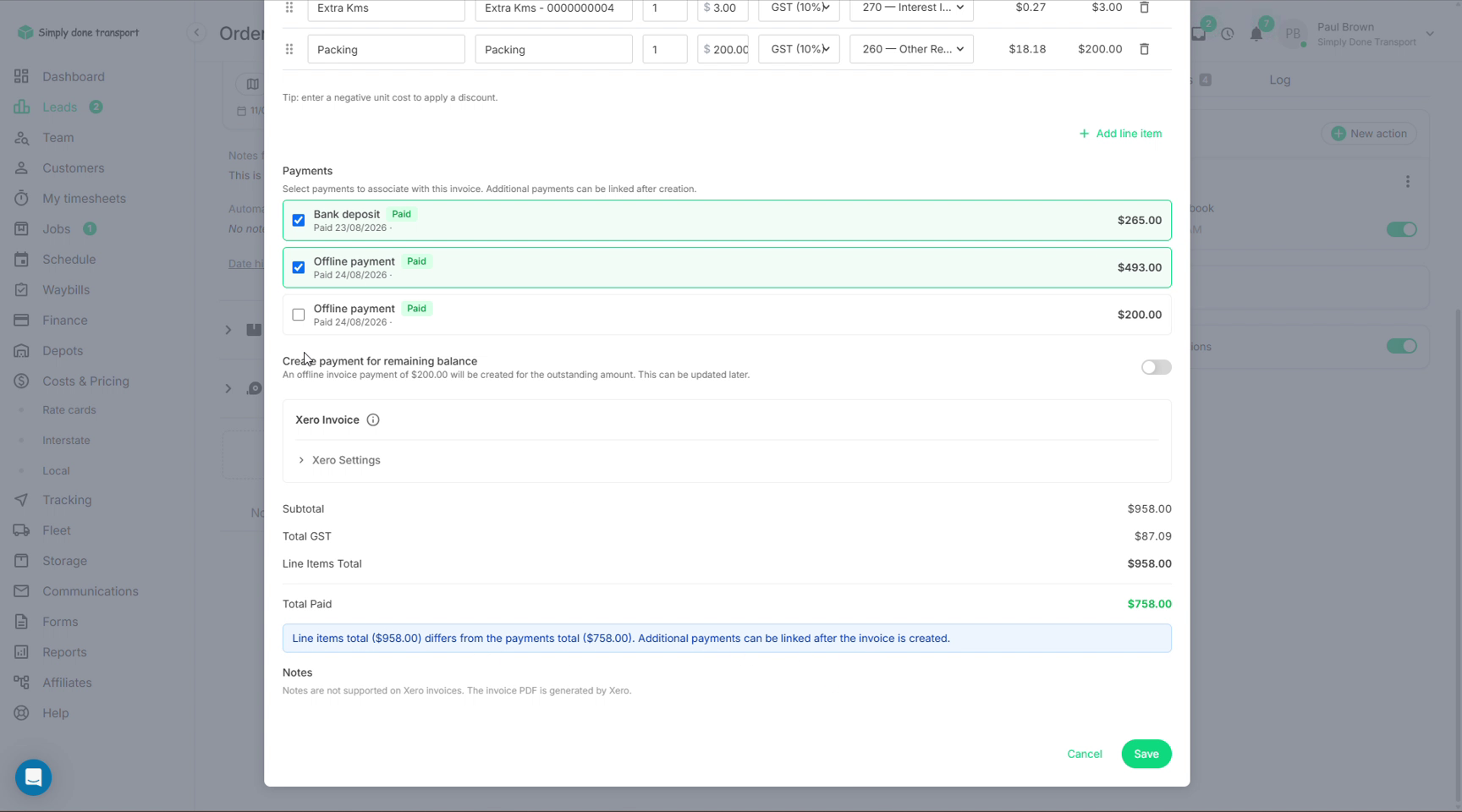This screenshot has height=812, width=1462.
Task: Click the Help lifebuoy icon
Action: click(21, 713)
